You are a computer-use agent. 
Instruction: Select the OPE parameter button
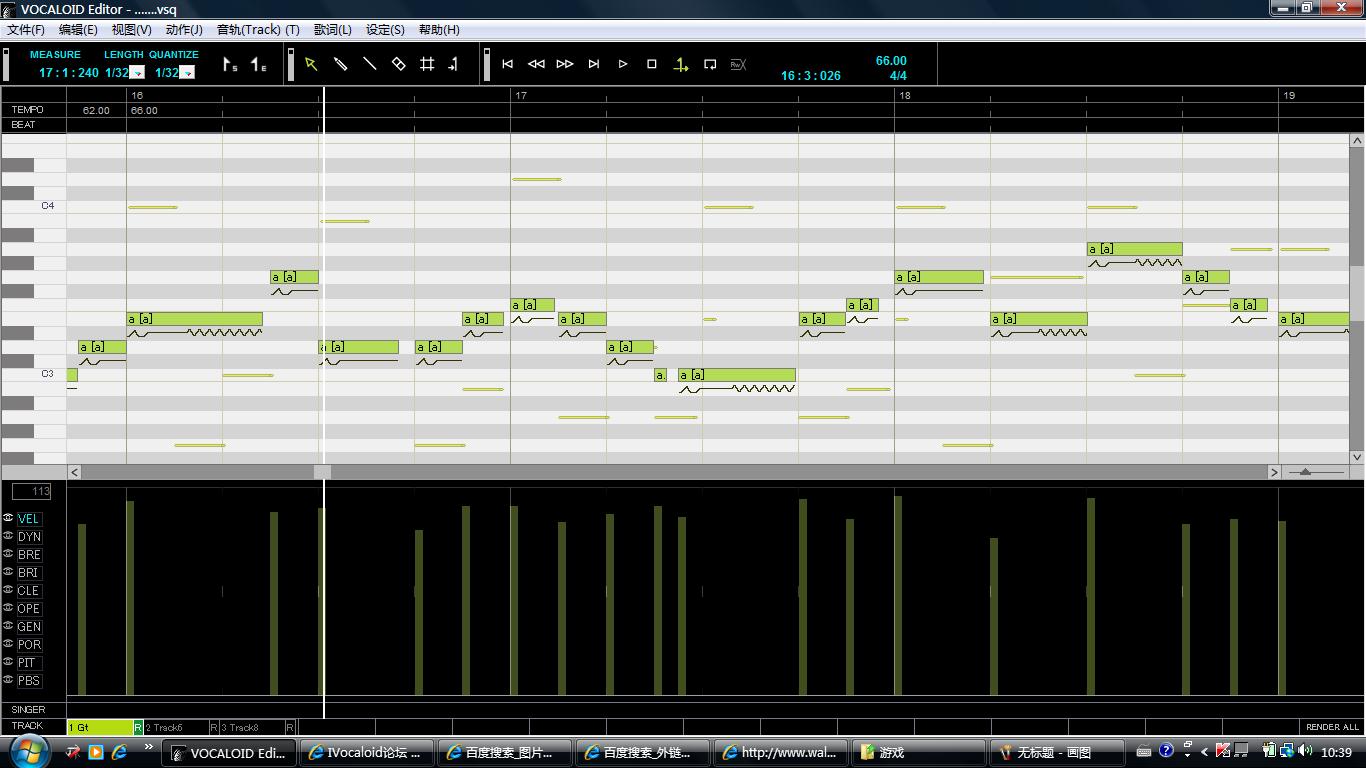tap(29, 609)
